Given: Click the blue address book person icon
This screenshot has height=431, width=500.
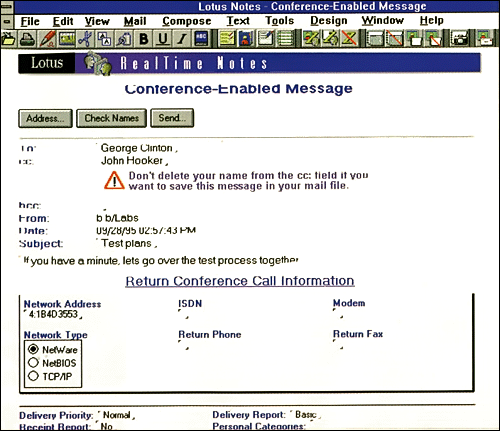Looking at the screenshot, I should (x=246, y=39).
